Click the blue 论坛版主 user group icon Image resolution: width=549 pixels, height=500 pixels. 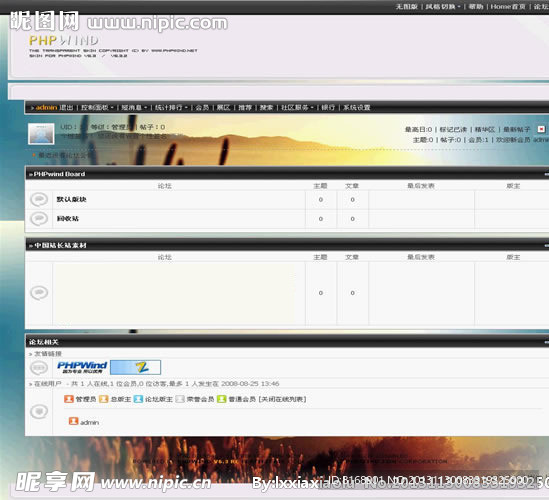tap(138, 399)
